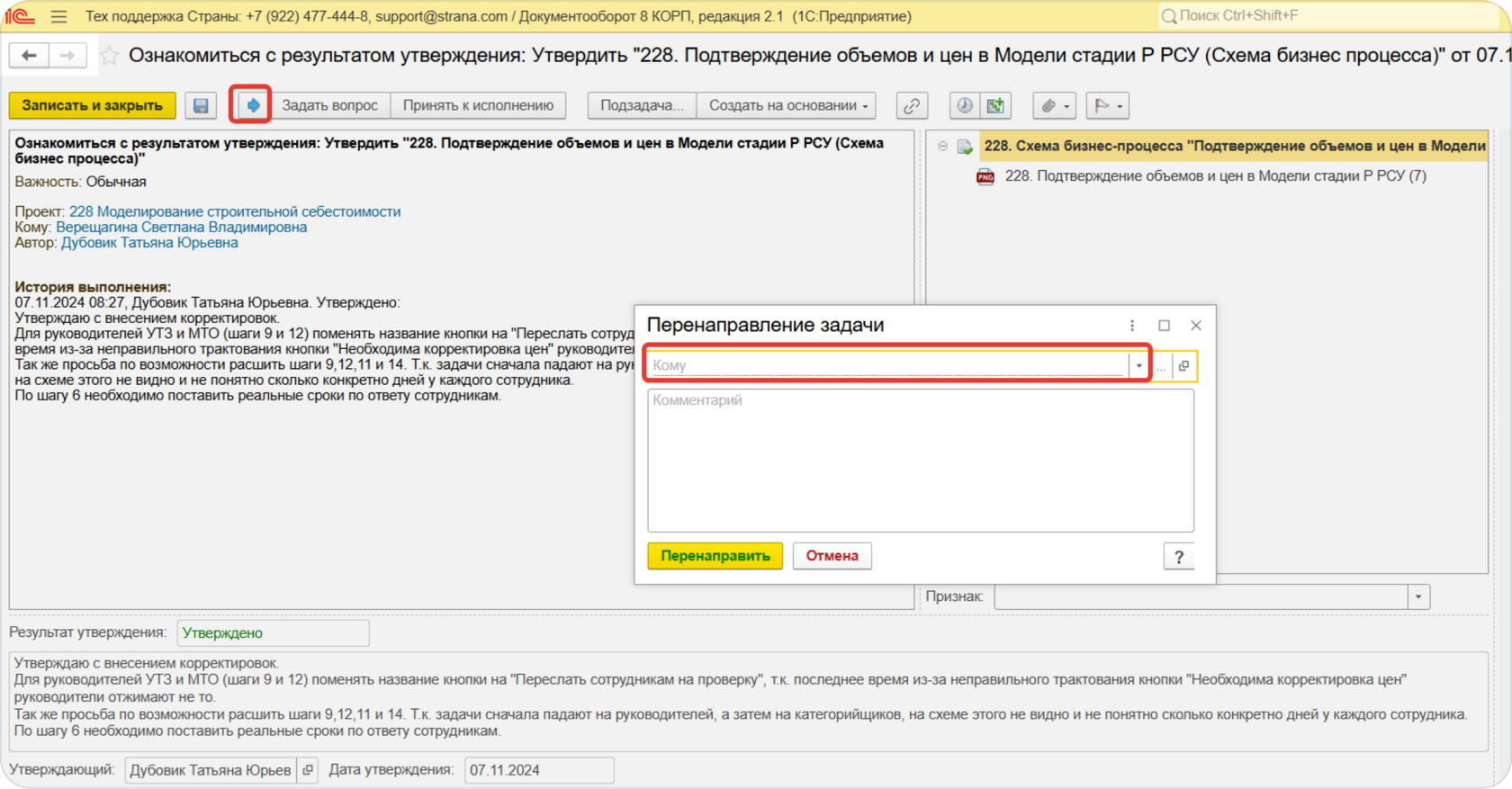Click in the 'Комментарий' text area
1512x789 pixels.
pyautogui.click(x=921, y=461)
